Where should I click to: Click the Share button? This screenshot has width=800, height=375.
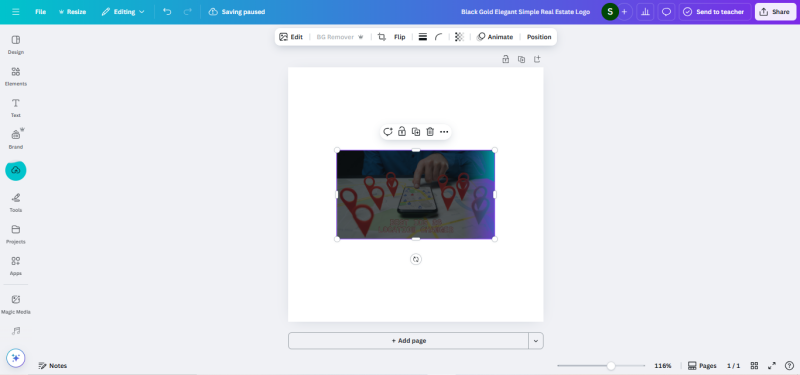tap(775, 12)
